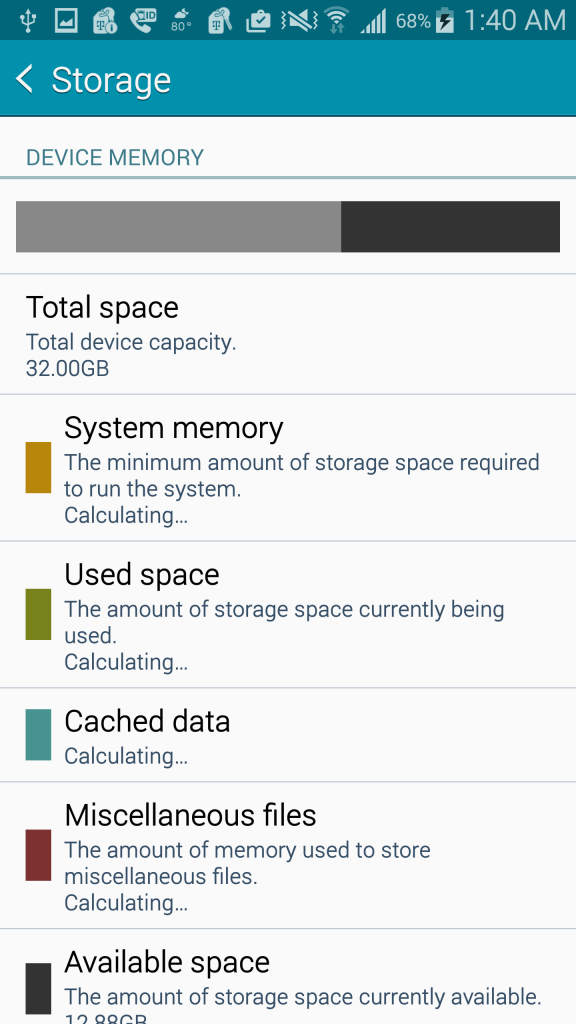The height and width of the screenshot is (1024, 576).
Task: Tap the teal Cached data color swatch
Action: [x=37, y=735]
